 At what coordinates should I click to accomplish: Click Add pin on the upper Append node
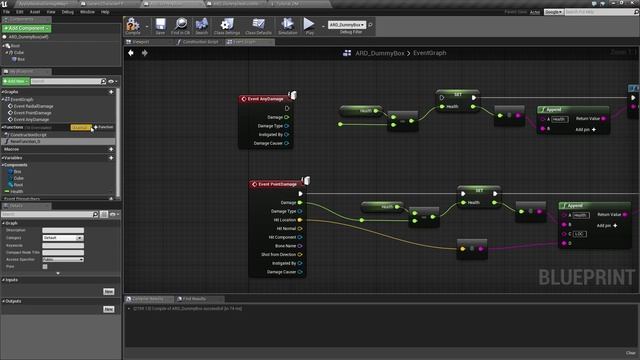click(x=586, y=129)
